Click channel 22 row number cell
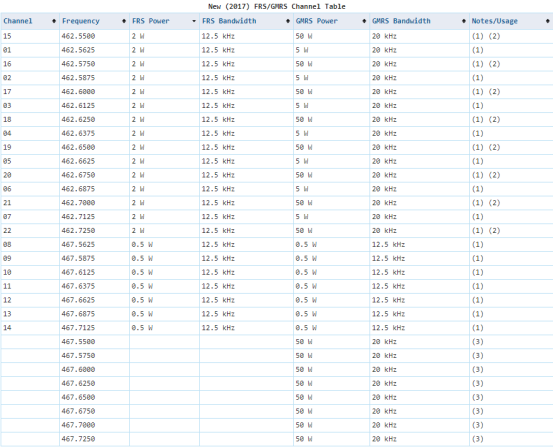Viewport: 554px width, 447px height. 30,231
